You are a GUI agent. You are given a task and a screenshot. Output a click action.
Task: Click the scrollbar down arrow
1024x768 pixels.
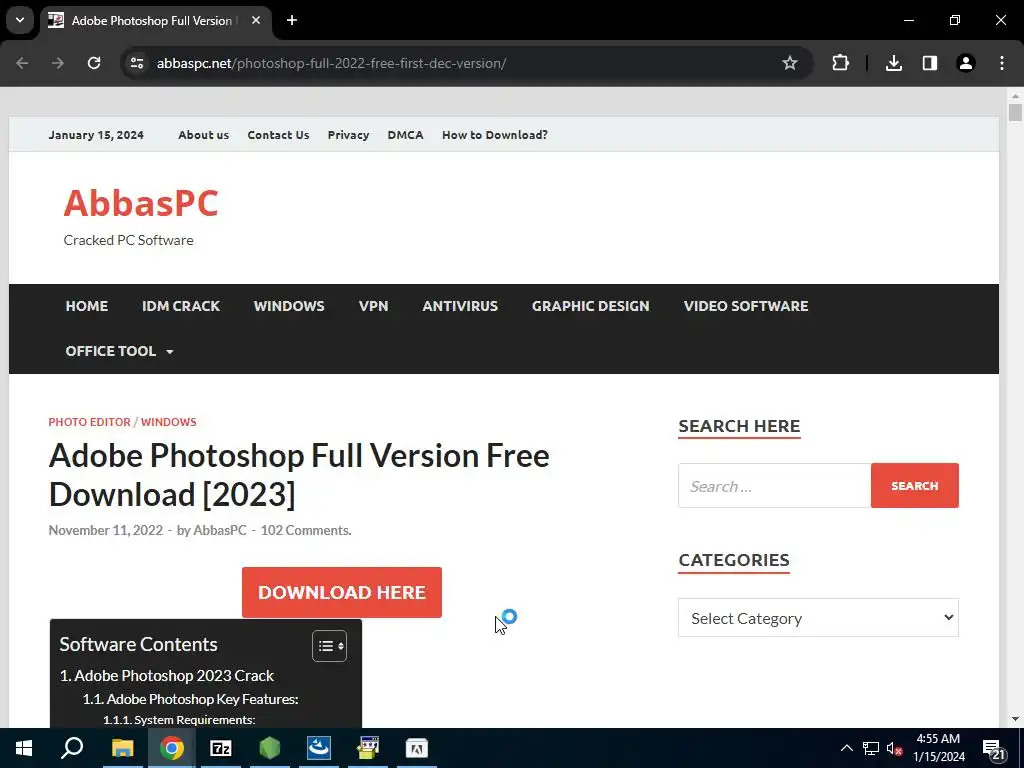[x=1015, y=719]
